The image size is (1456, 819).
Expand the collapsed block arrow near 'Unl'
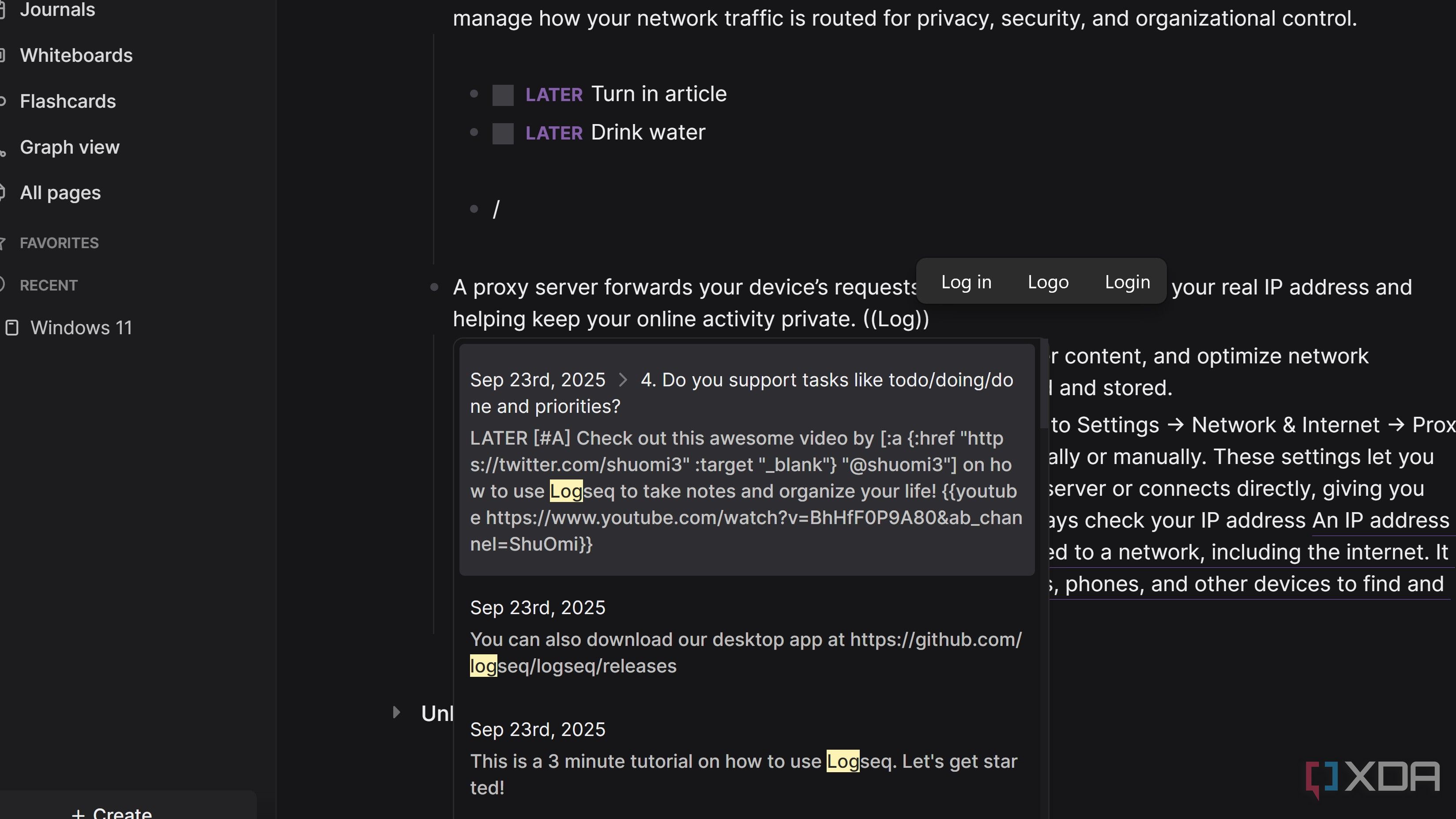(x=397, y=713)
